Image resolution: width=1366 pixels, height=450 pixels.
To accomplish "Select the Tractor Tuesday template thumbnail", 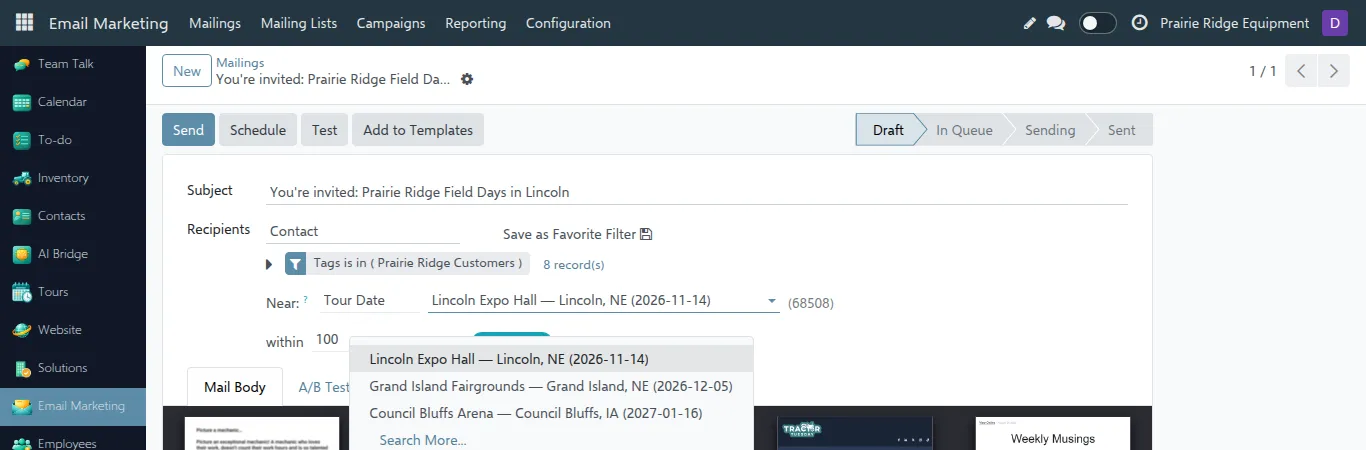I will pyautogui.click(x=855, y=434).
